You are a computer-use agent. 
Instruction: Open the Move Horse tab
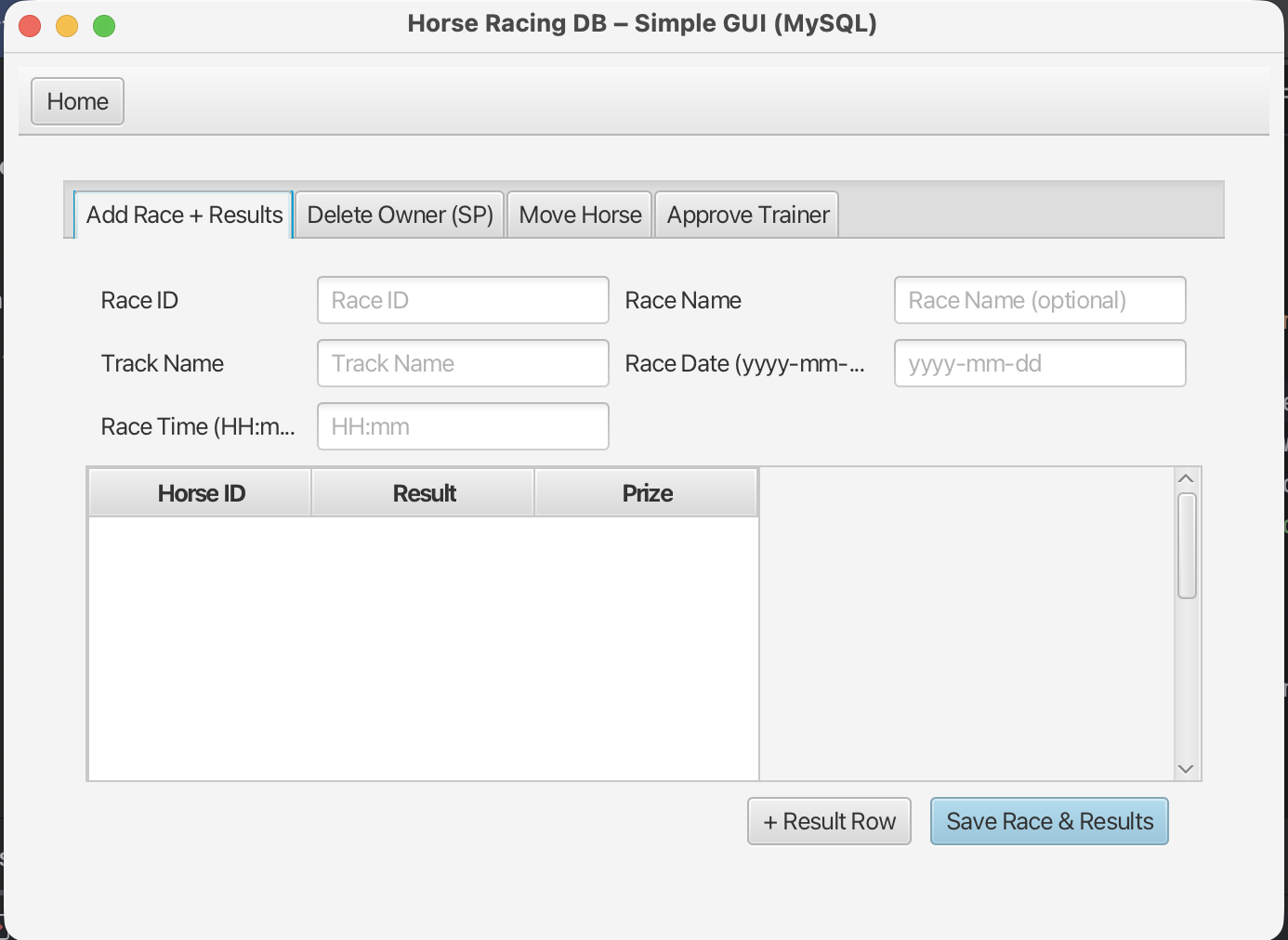(579, 215)
